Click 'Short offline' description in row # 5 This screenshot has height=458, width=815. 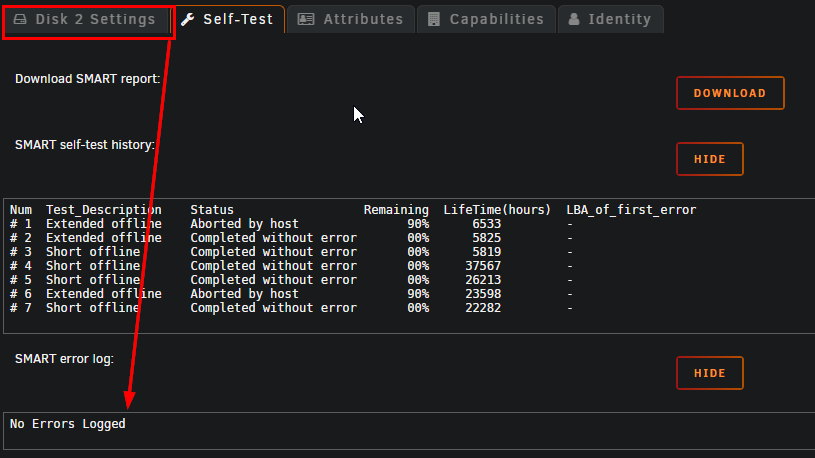[x=93, y=280]
